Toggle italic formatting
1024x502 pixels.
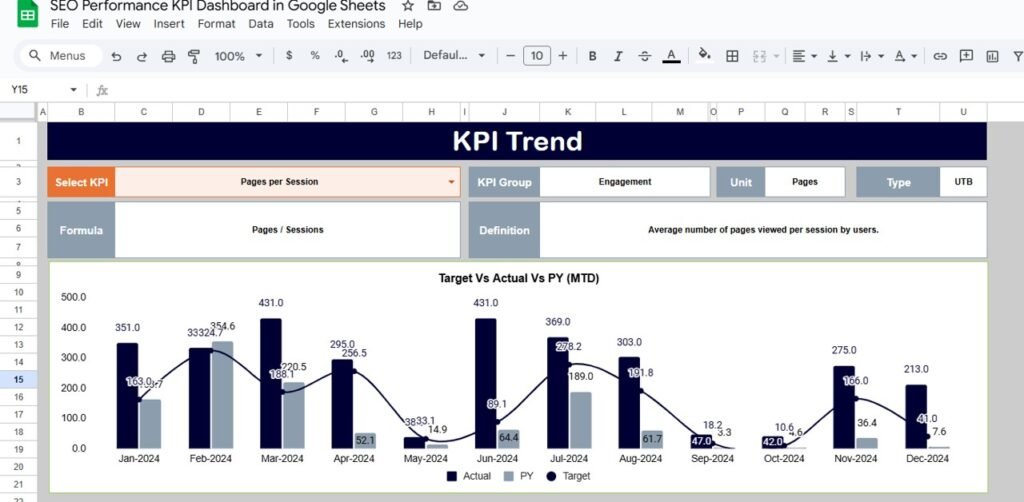[x=619, y=56]
